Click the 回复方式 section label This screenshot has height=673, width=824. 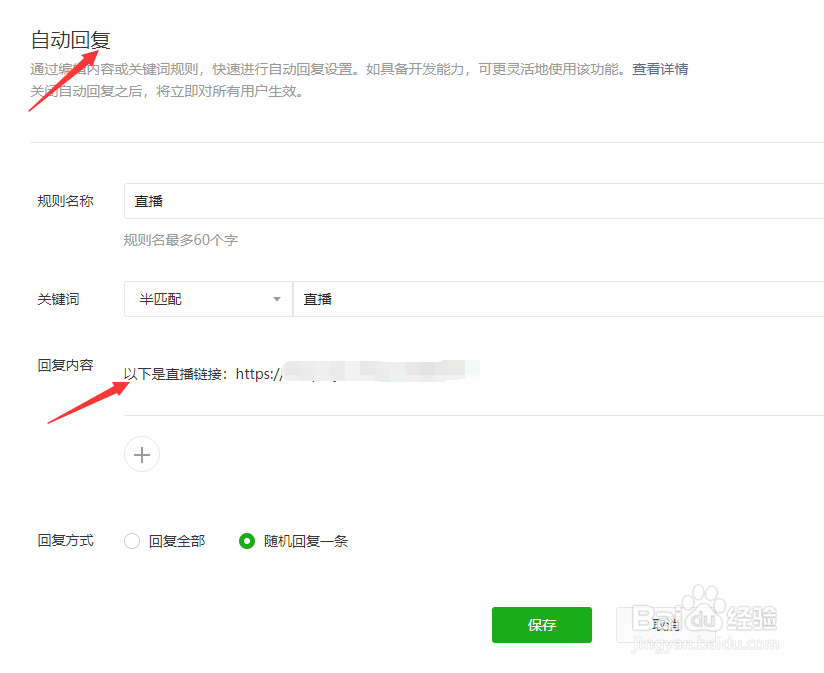64,540
